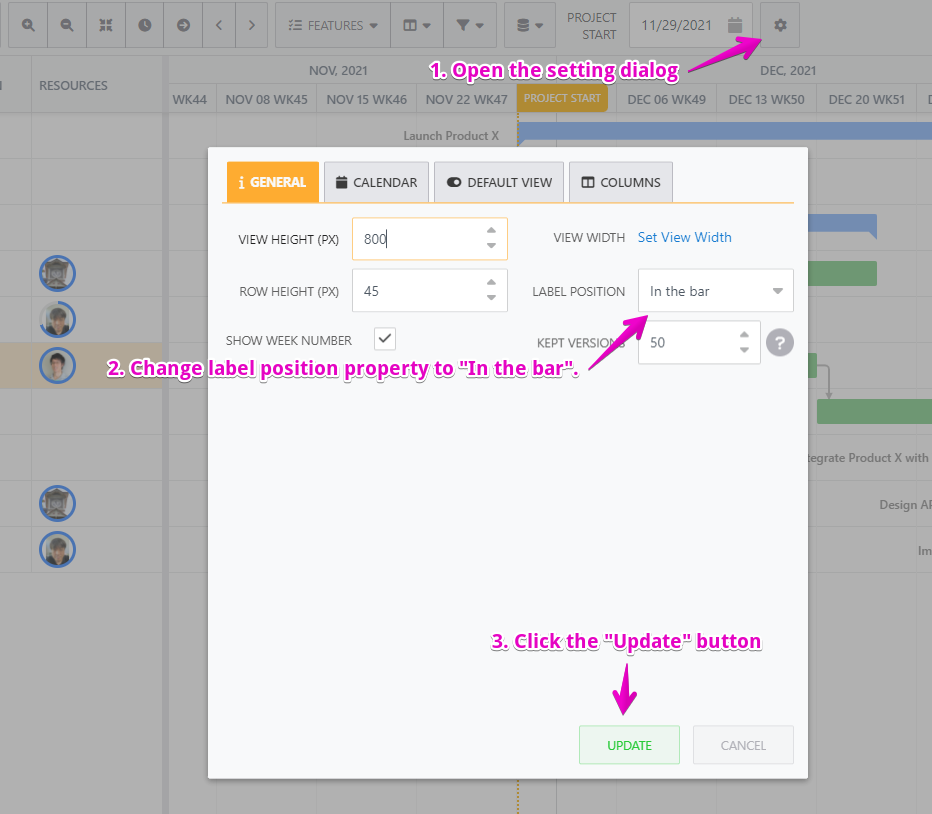932x814 pixels.
Task: Open the filter funnel dropdown
Action: 470,25
